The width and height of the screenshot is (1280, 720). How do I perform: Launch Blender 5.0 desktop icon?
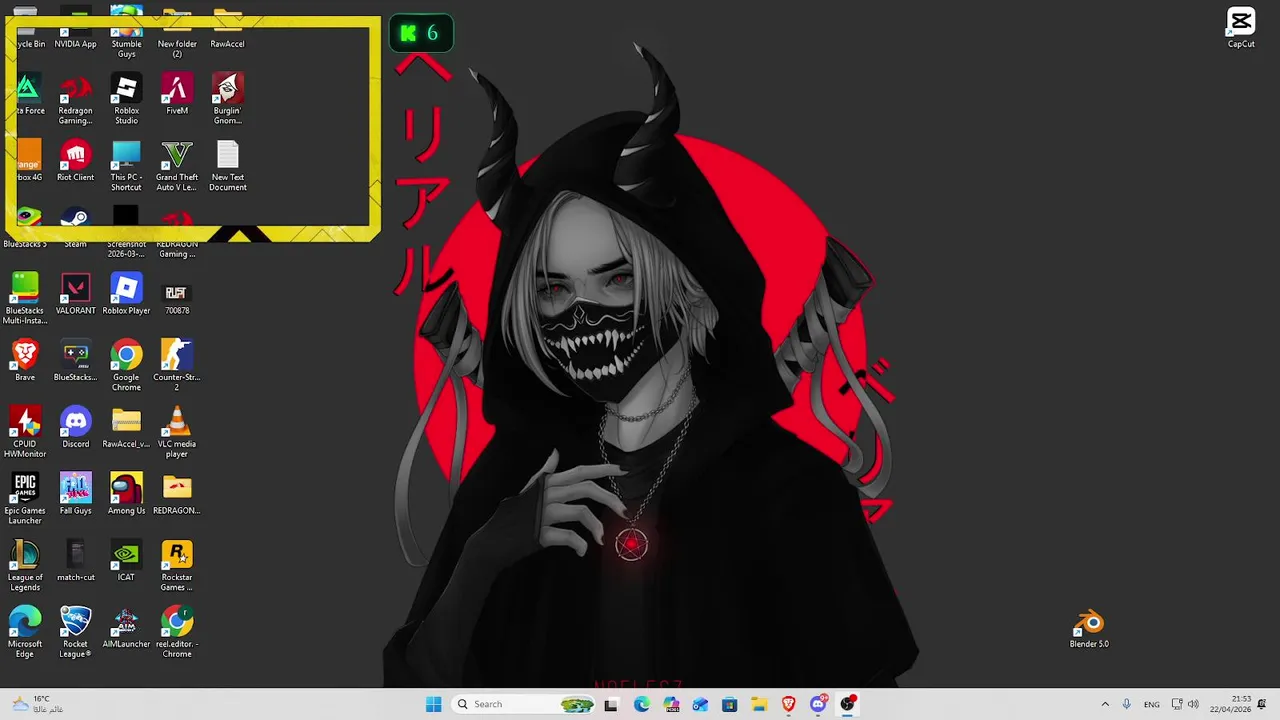coord(1089,629)
